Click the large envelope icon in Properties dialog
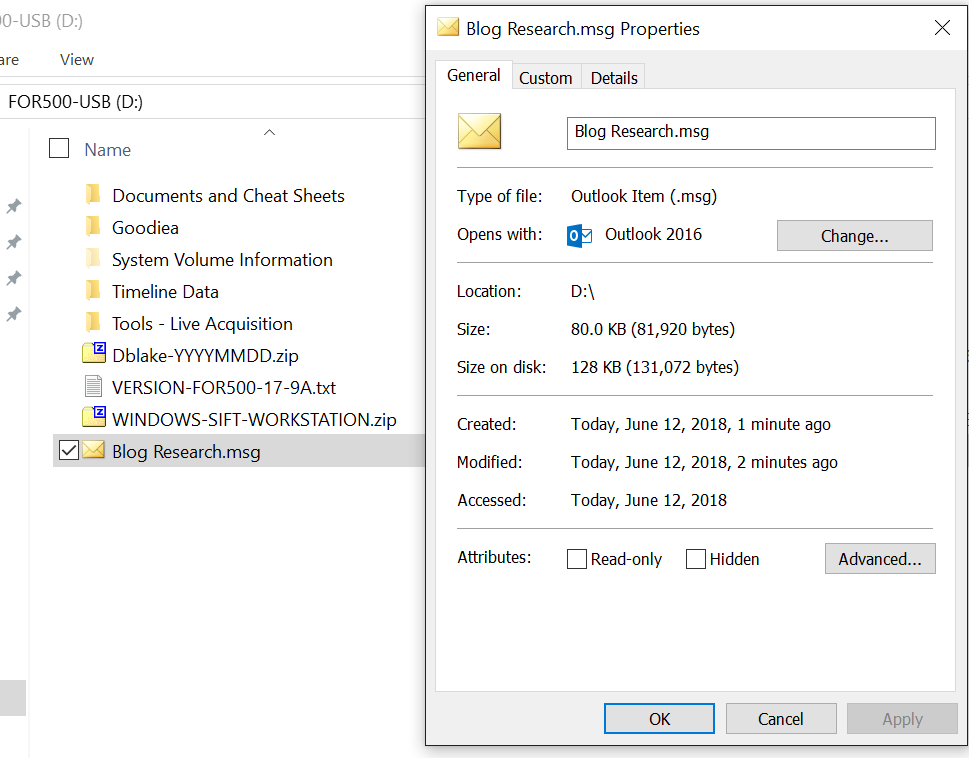Image resolution: width=969 pixels, height=758 pixels. pos(480,132)
